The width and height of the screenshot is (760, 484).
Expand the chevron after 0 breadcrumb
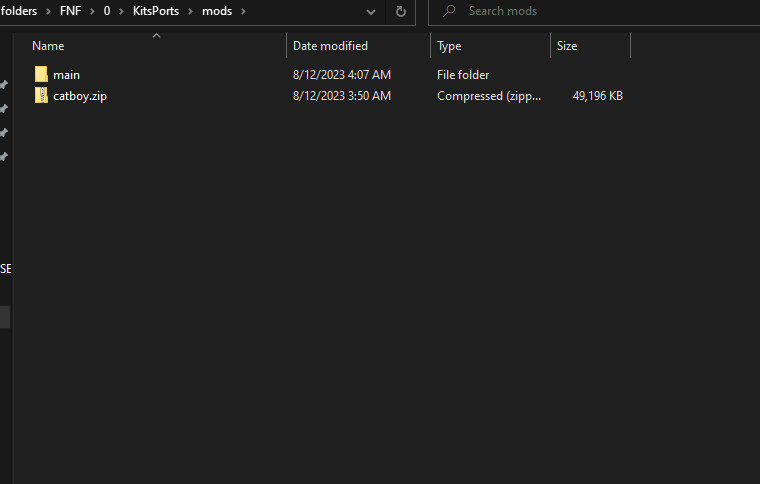121,11
